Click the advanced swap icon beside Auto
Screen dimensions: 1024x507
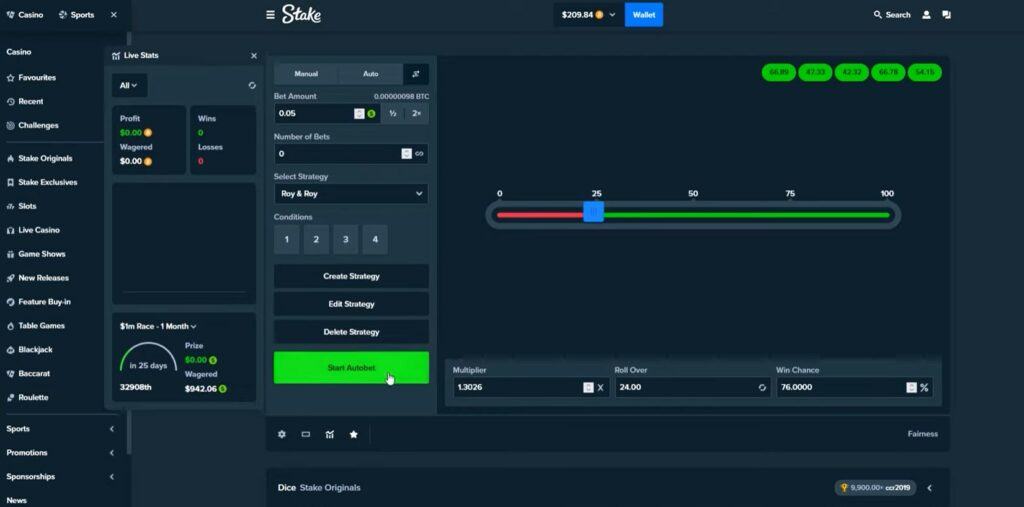[x=416, y=74]
